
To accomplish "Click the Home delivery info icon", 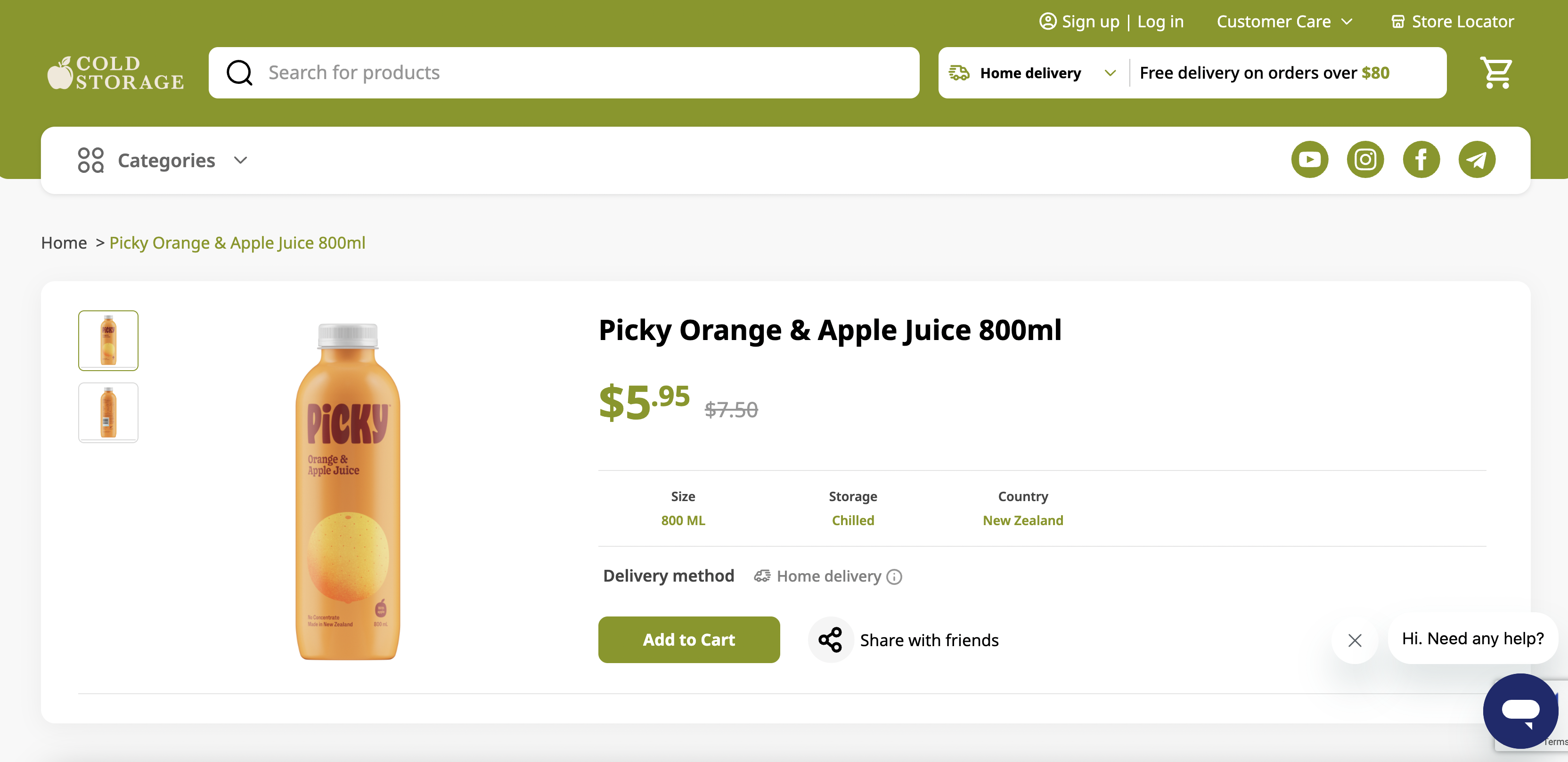I will click(894, 576).
